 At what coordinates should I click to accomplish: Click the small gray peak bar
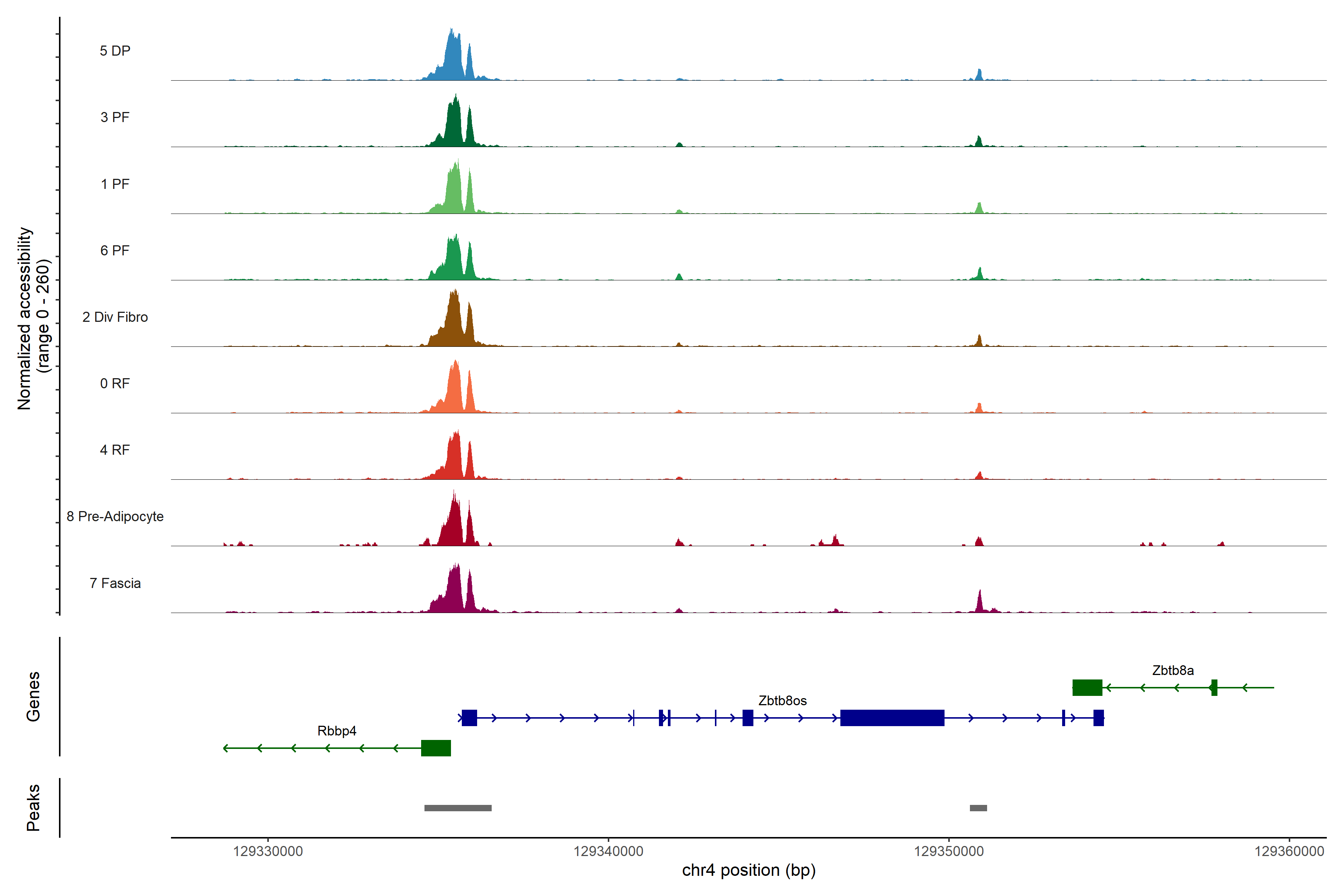(x=978, y=808)
